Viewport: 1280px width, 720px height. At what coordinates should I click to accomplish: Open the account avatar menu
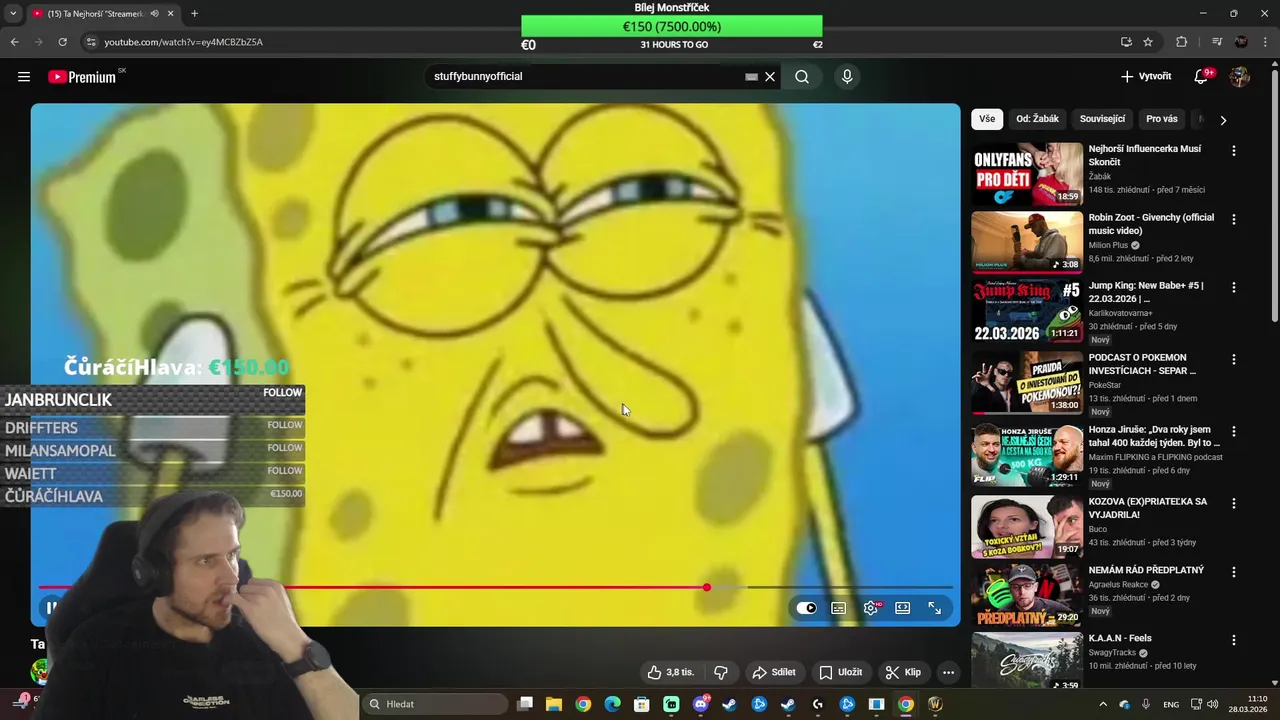tap(1240, 77)
